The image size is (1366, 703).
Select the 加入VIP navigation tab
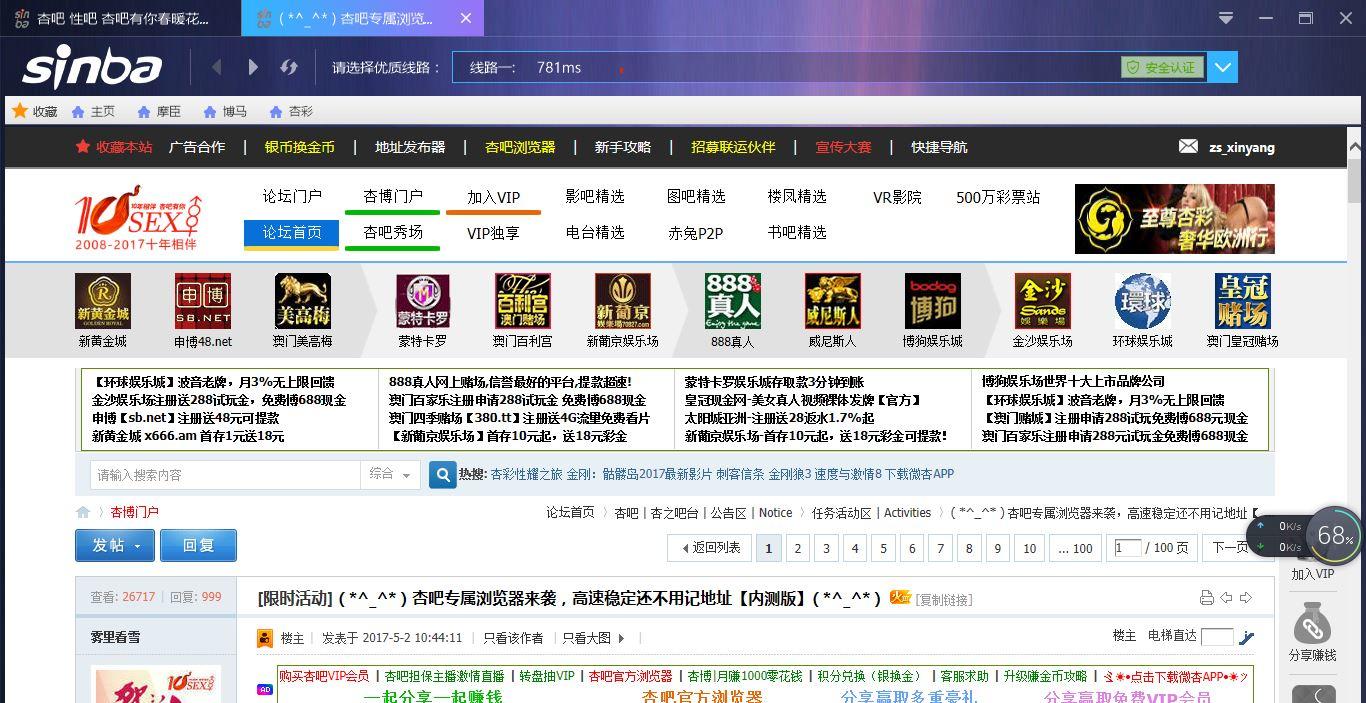493,197
